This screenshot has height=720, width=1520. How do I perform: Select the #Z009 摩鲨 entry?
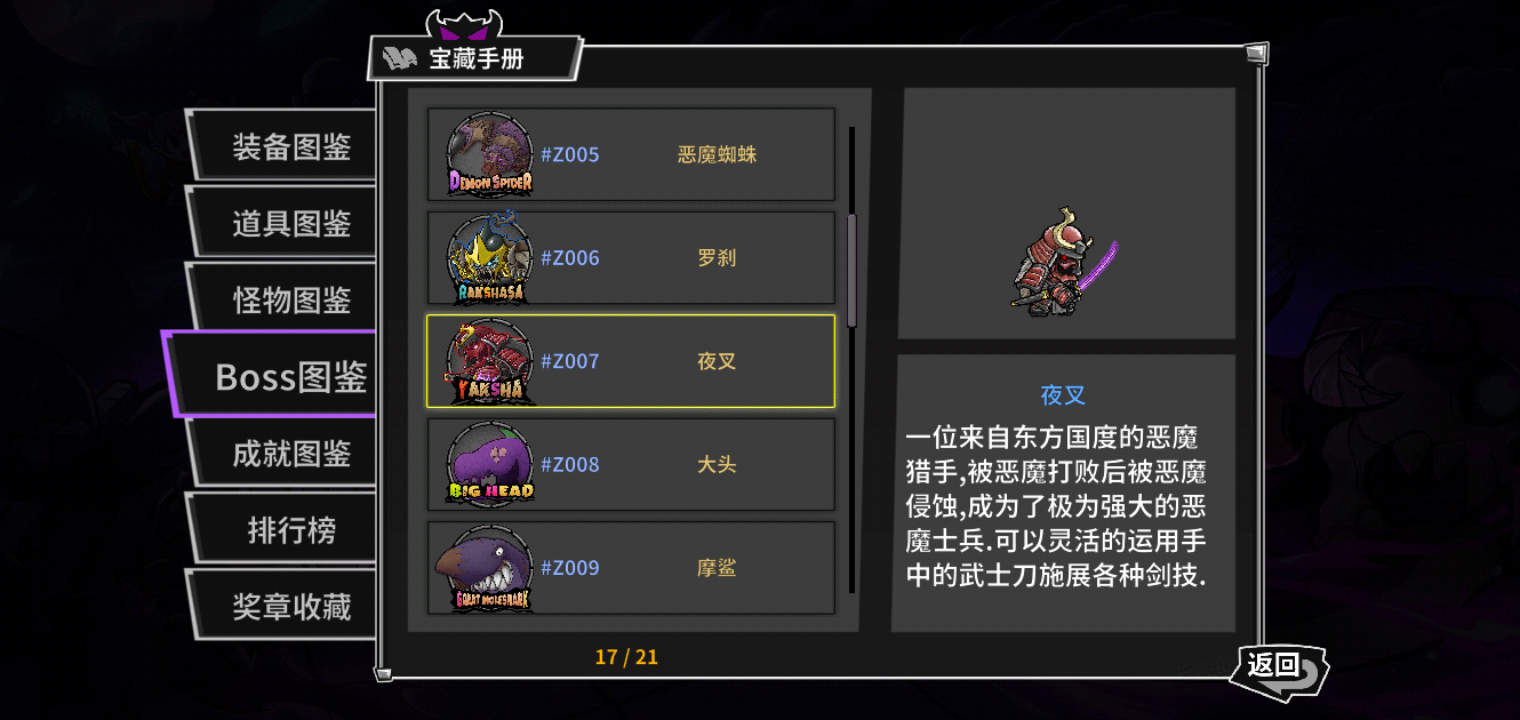(x=631, y=567)
